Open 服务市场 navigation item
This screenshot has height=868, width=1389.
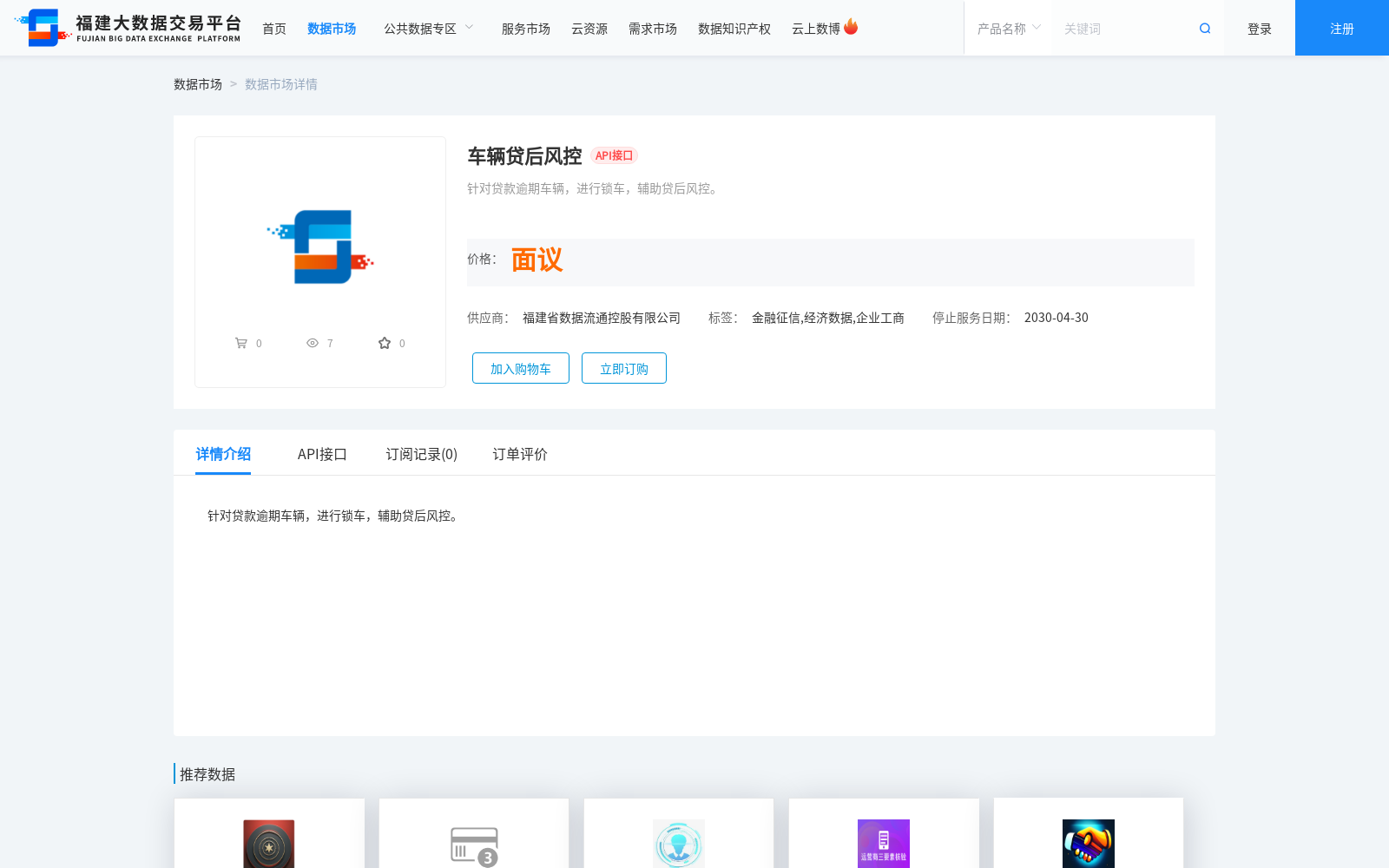pos(526,29)
